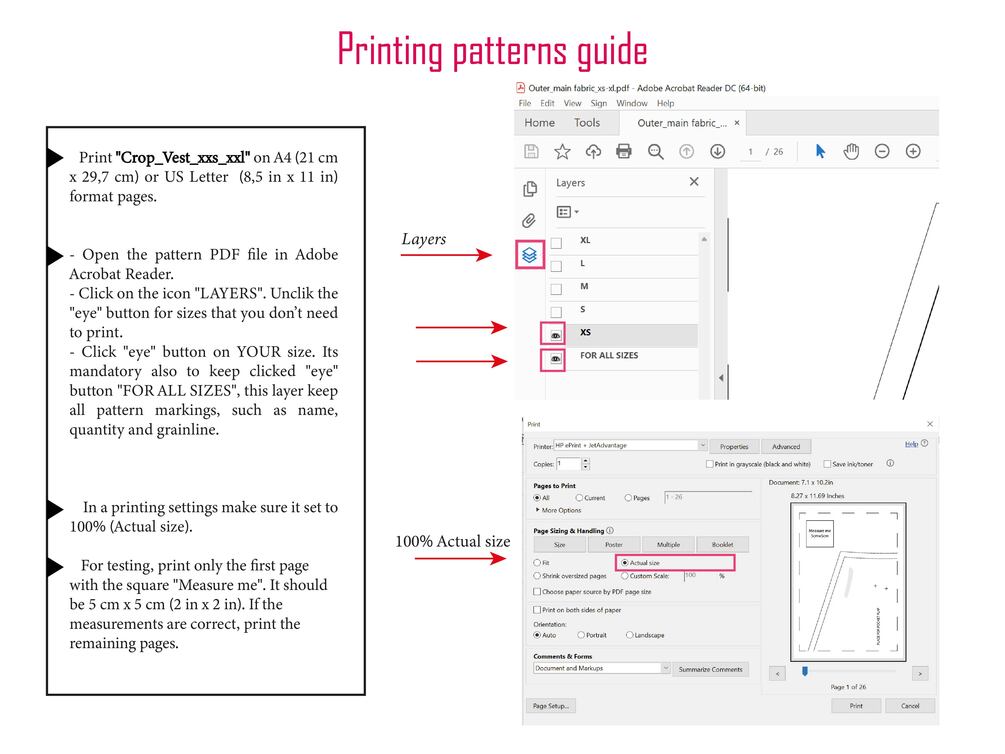
Task: Move the preview page slider handle
Action: 805,671
